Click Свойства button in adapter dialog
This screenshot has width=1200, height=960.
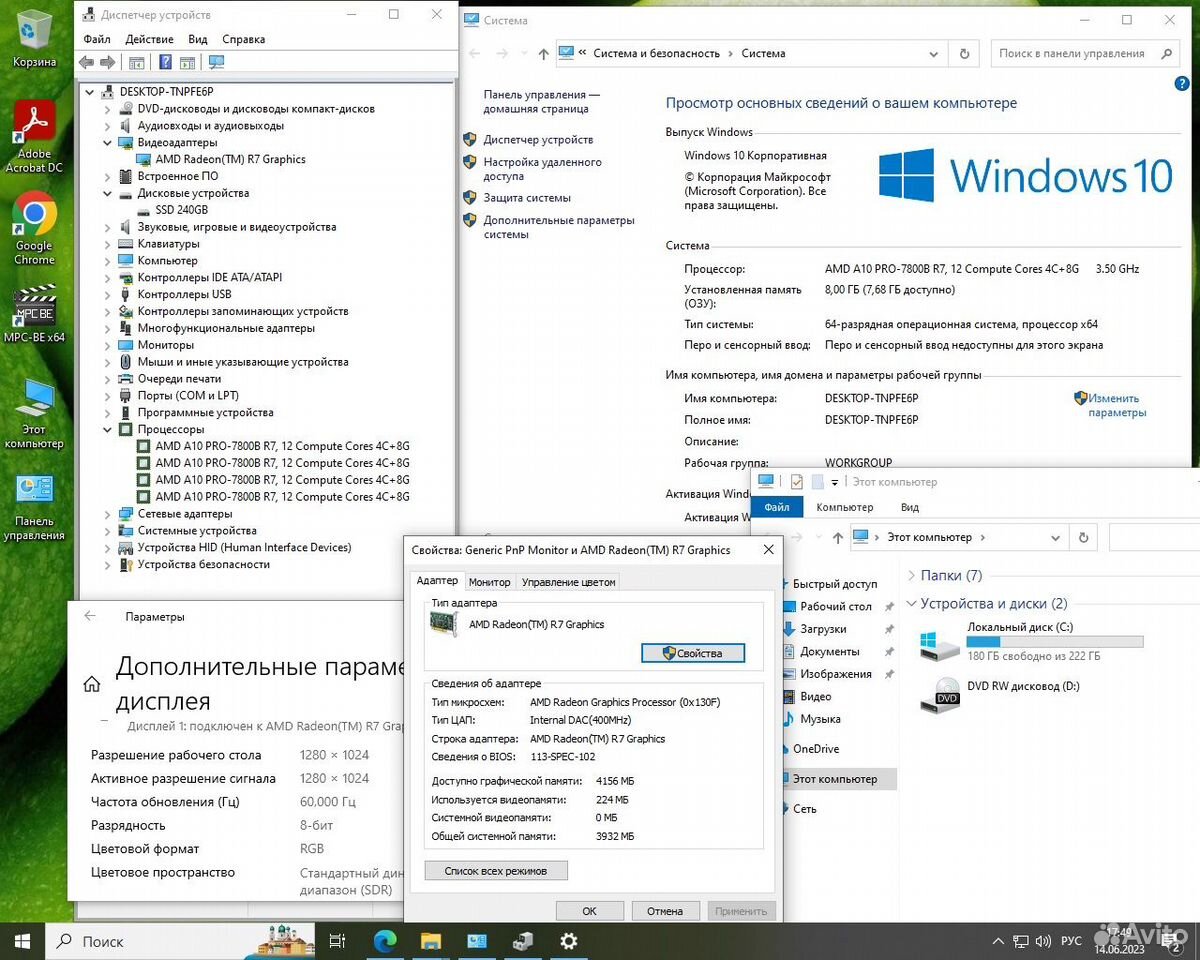[x=693, y=653]
